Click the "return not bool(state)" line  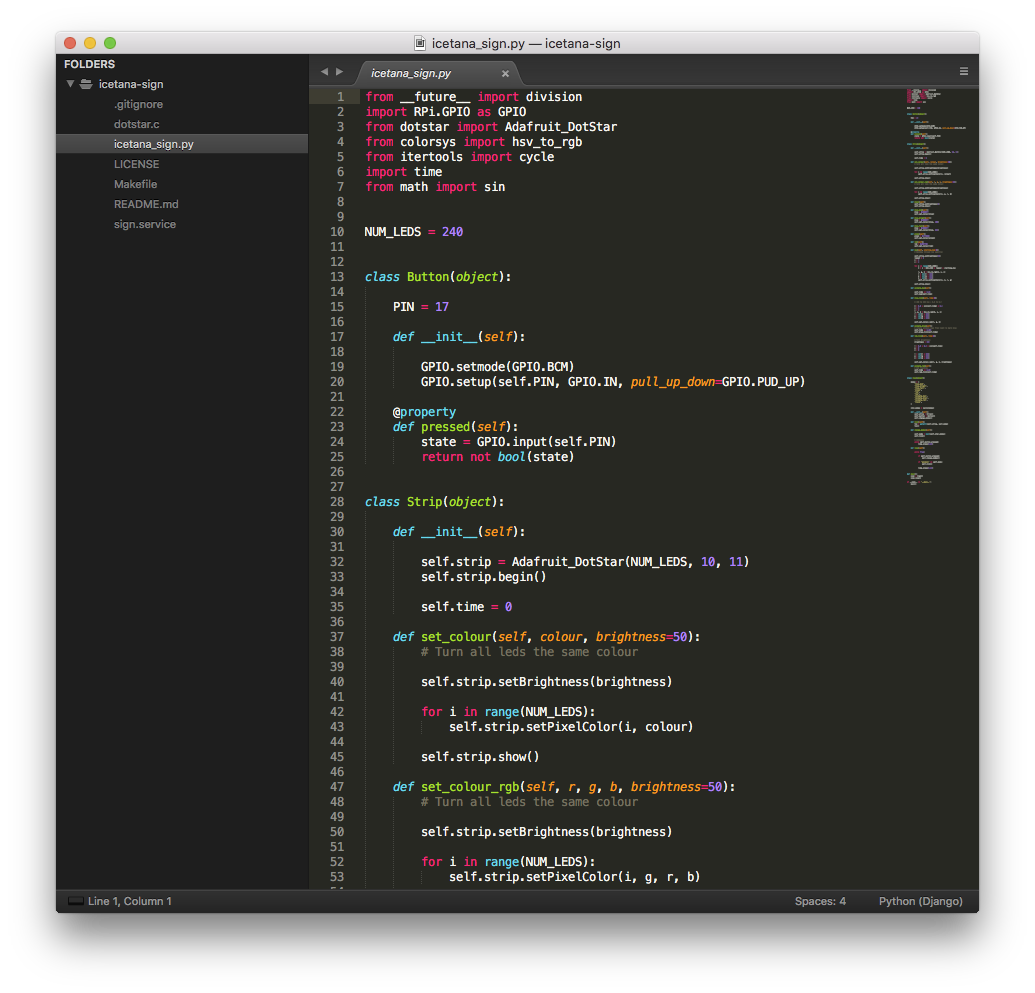coord(498,457)
